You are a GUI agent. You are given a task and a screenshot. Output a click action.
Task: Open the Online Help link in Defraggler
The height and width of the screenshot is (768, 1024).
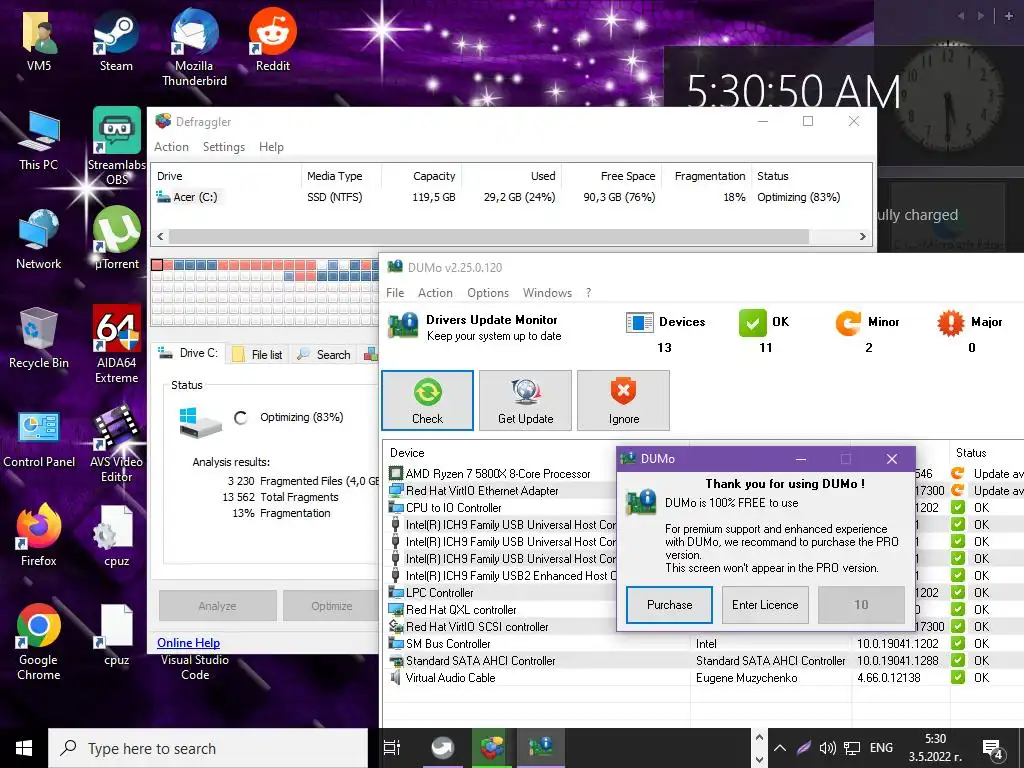pos(188,643)
